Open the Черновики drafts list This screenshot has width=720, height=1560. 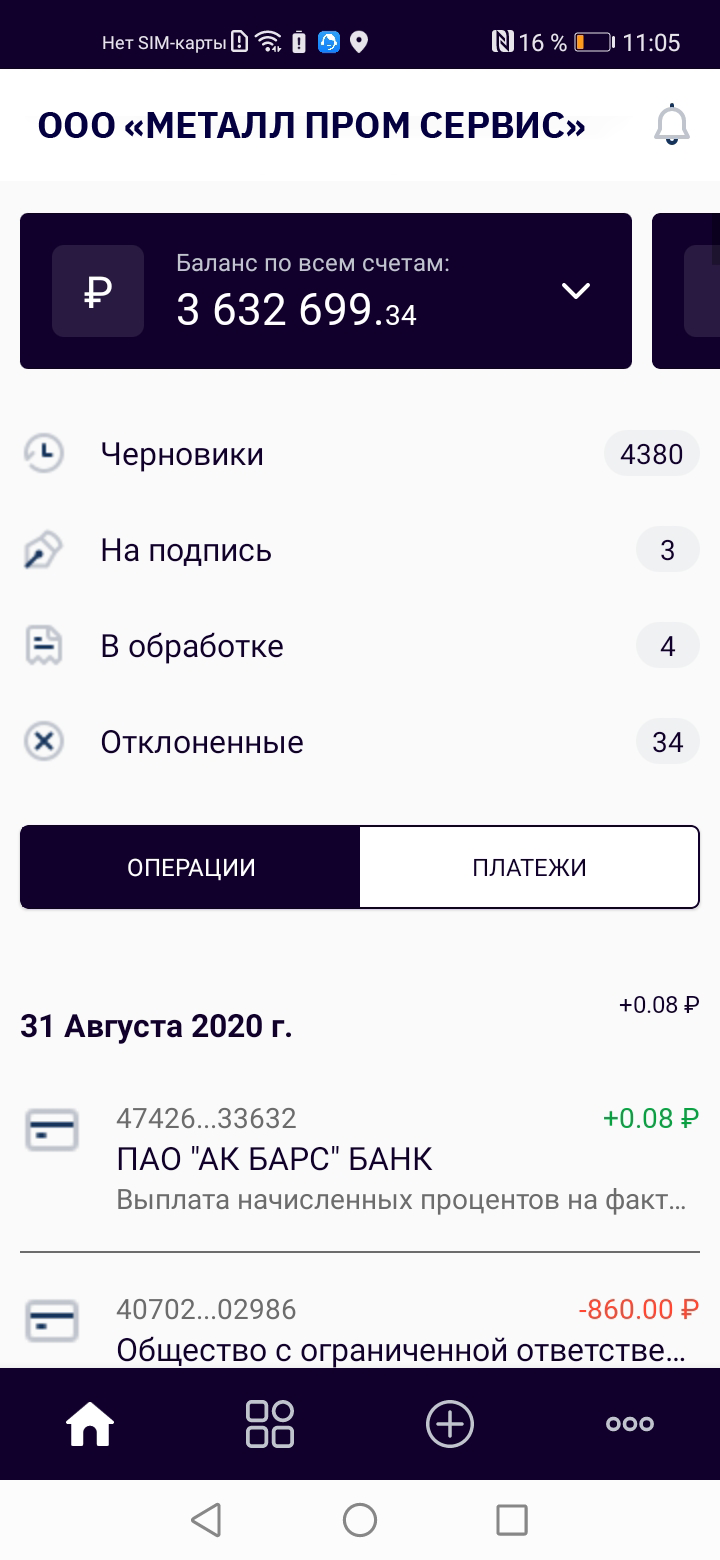(x=182, y=455)
